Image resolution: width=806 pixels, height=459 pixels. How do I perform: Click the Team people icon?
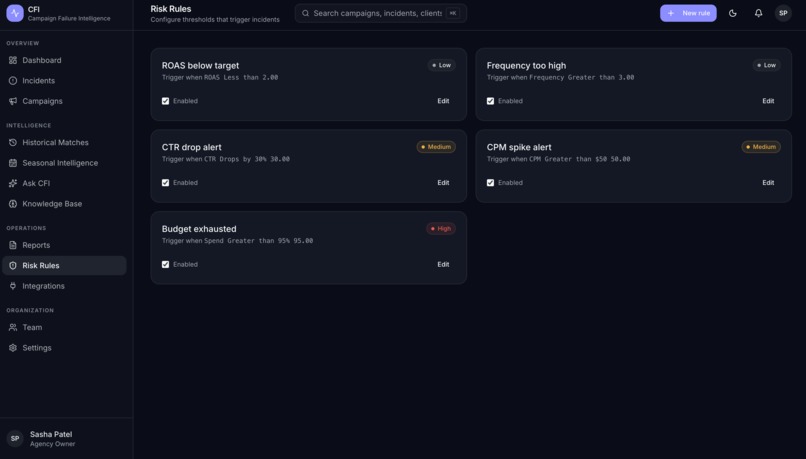[x=13, y=327]
